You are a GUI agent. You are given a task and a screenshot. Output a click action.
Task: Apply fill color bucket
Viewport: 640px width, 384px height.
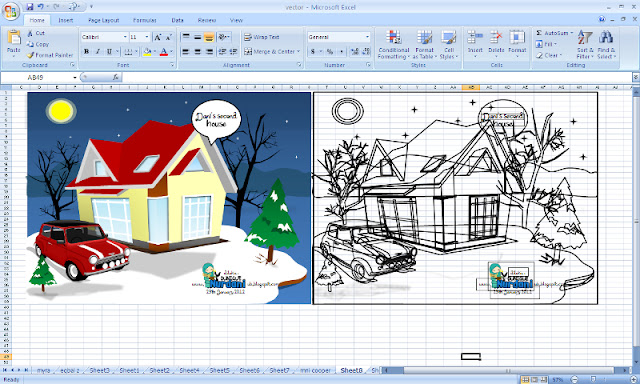[147, 51]
